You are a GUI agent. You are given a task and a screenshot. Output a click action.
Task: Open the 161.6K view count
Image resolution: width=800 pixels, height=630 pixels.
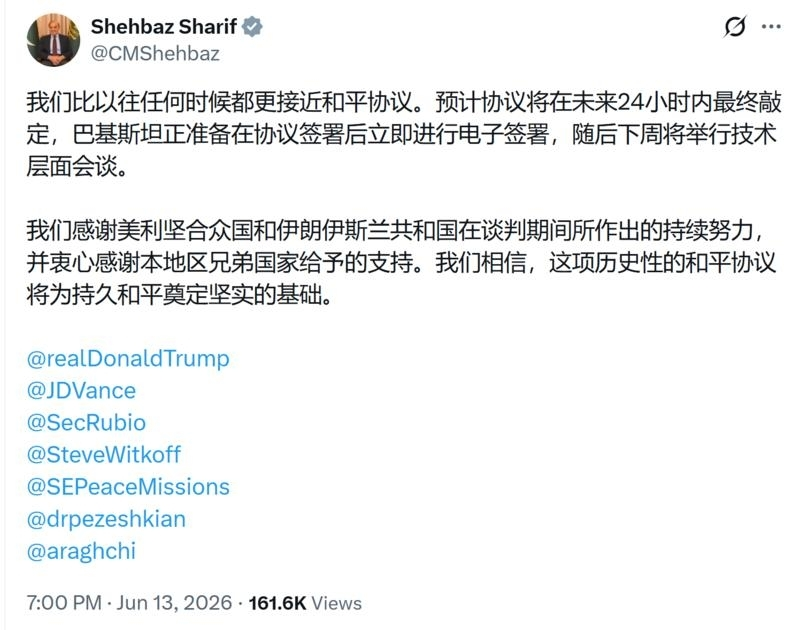point(277,603)
